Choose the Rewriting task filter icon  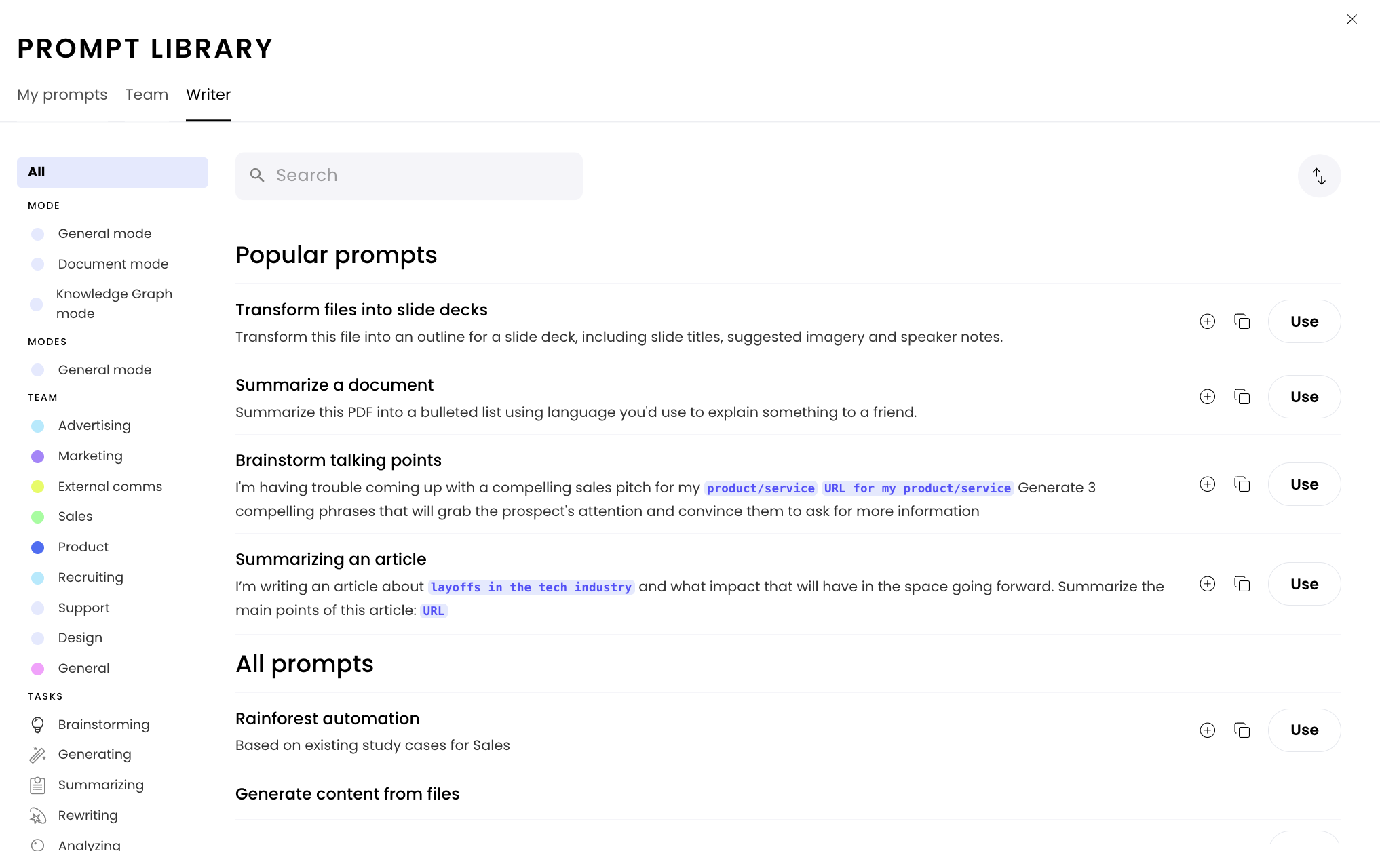point(38,816)
